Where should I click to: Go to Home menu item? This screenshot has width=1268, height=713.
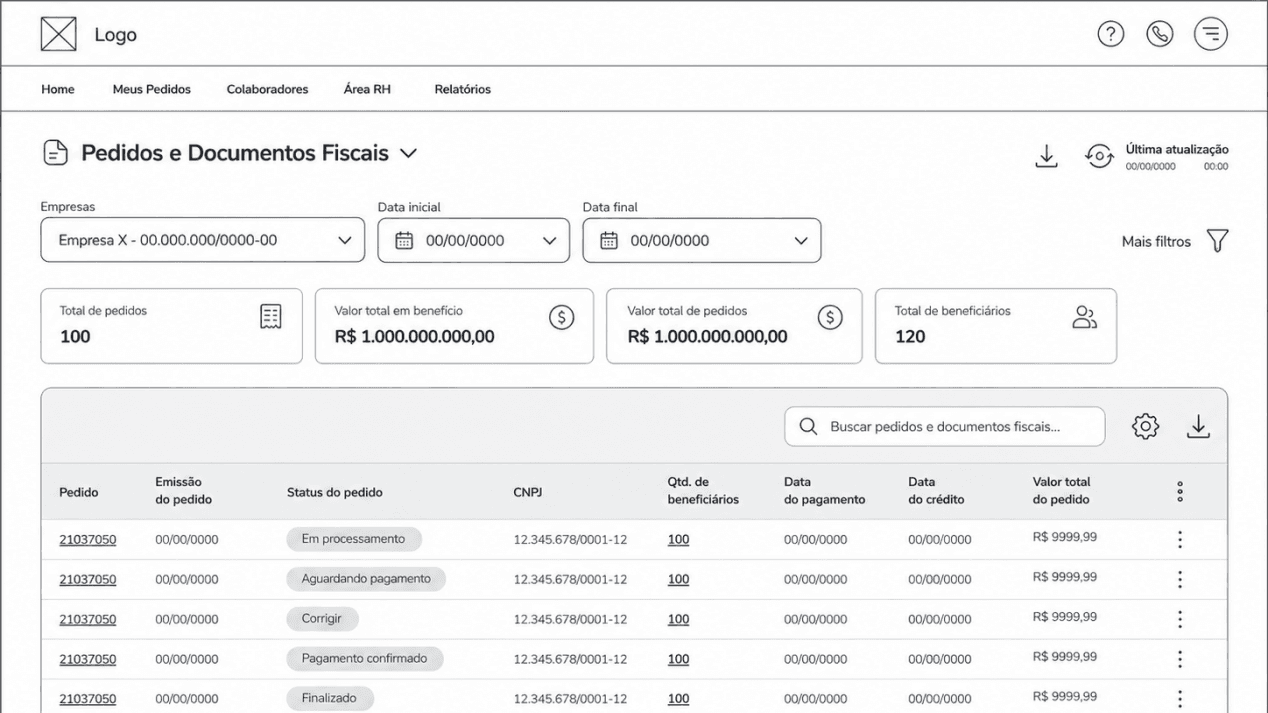click(58, 89)
